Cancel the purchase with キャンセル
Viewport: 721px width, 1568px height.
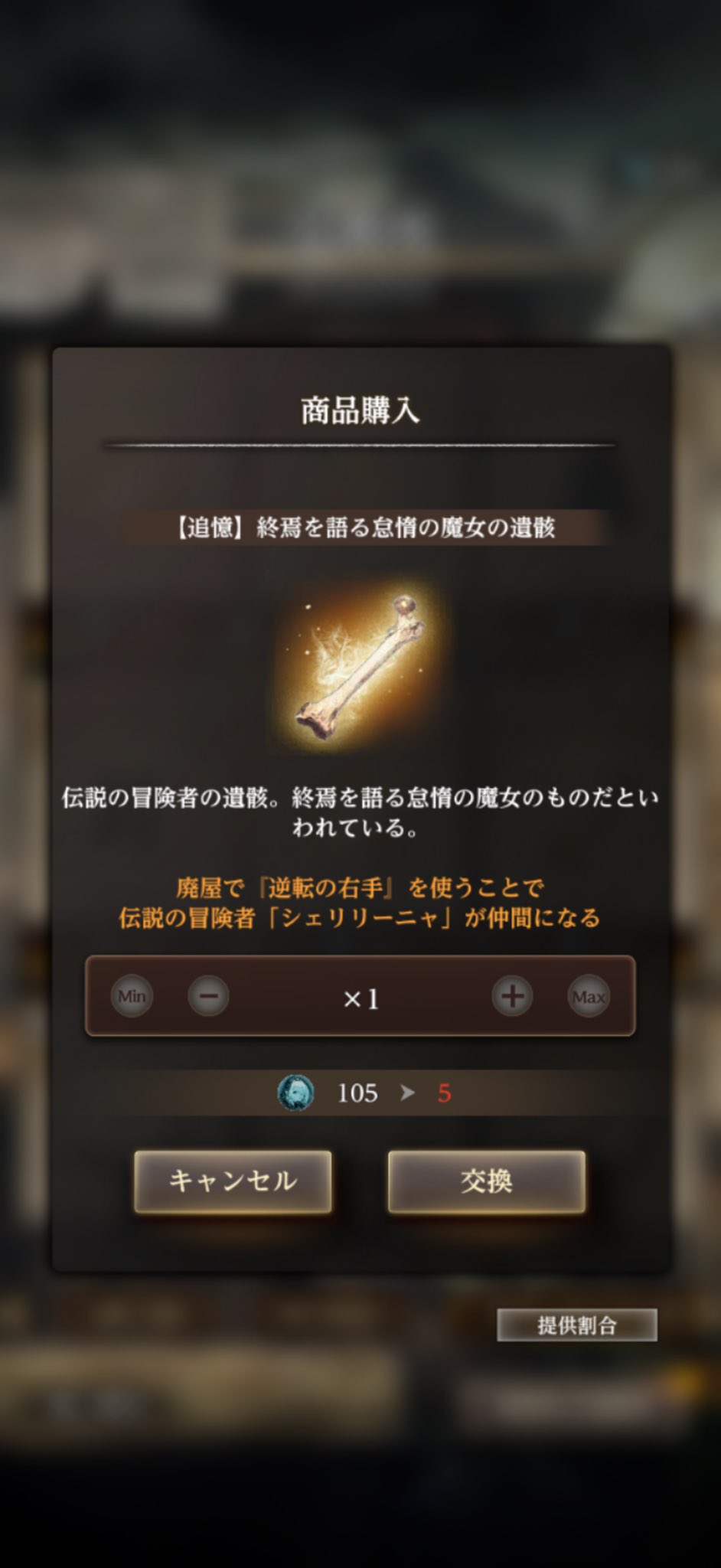pos(233,1181)
